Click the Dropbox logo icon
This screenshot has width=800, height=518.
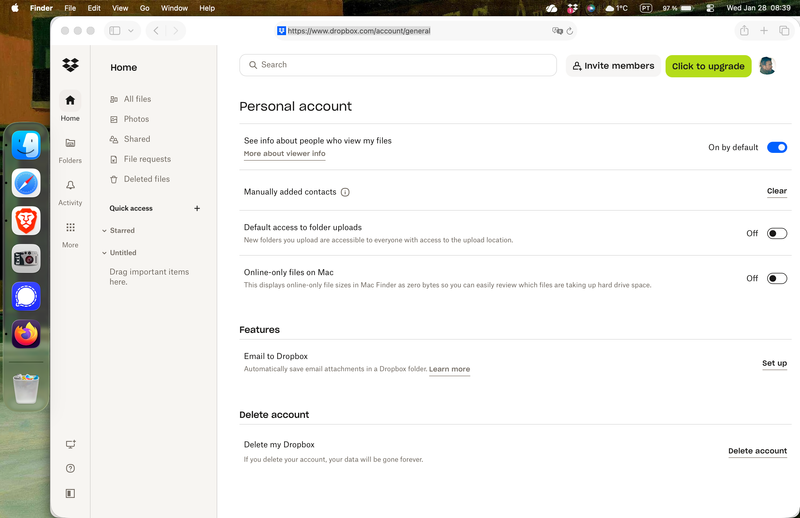click(x=70, y=66)
